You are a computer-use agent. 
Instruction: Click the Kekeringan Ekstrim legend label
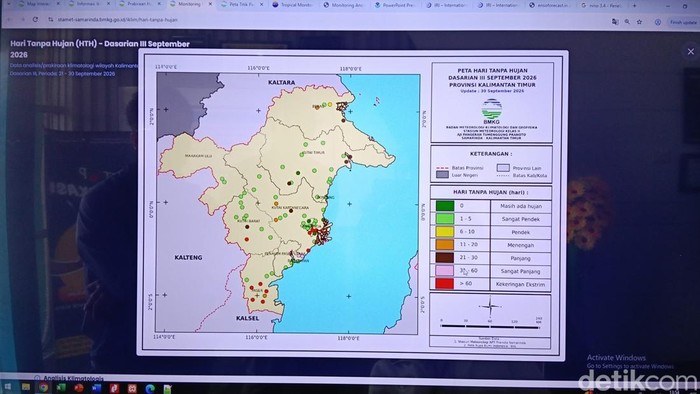(520, 284)
